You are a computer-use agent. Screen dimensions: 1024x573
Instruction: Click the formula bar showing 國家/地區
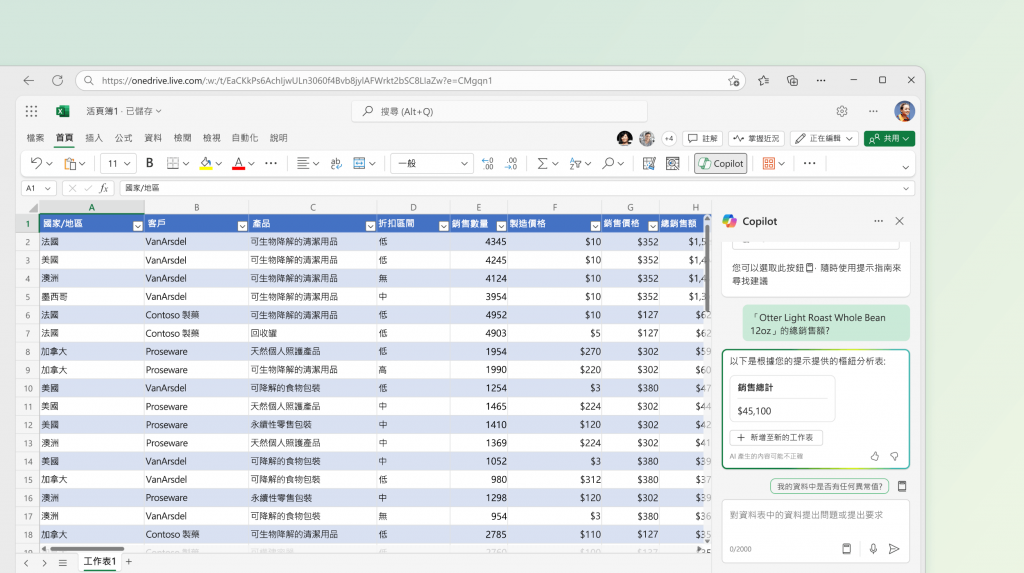516,188
